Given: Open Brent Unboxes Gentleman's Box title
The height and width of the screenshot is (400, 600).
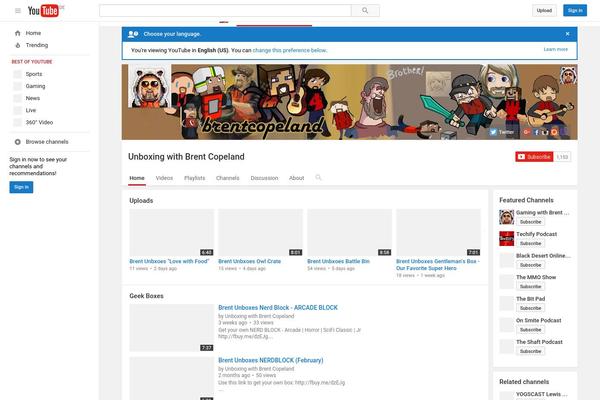Looking at the screenshot, I should 438,265.
